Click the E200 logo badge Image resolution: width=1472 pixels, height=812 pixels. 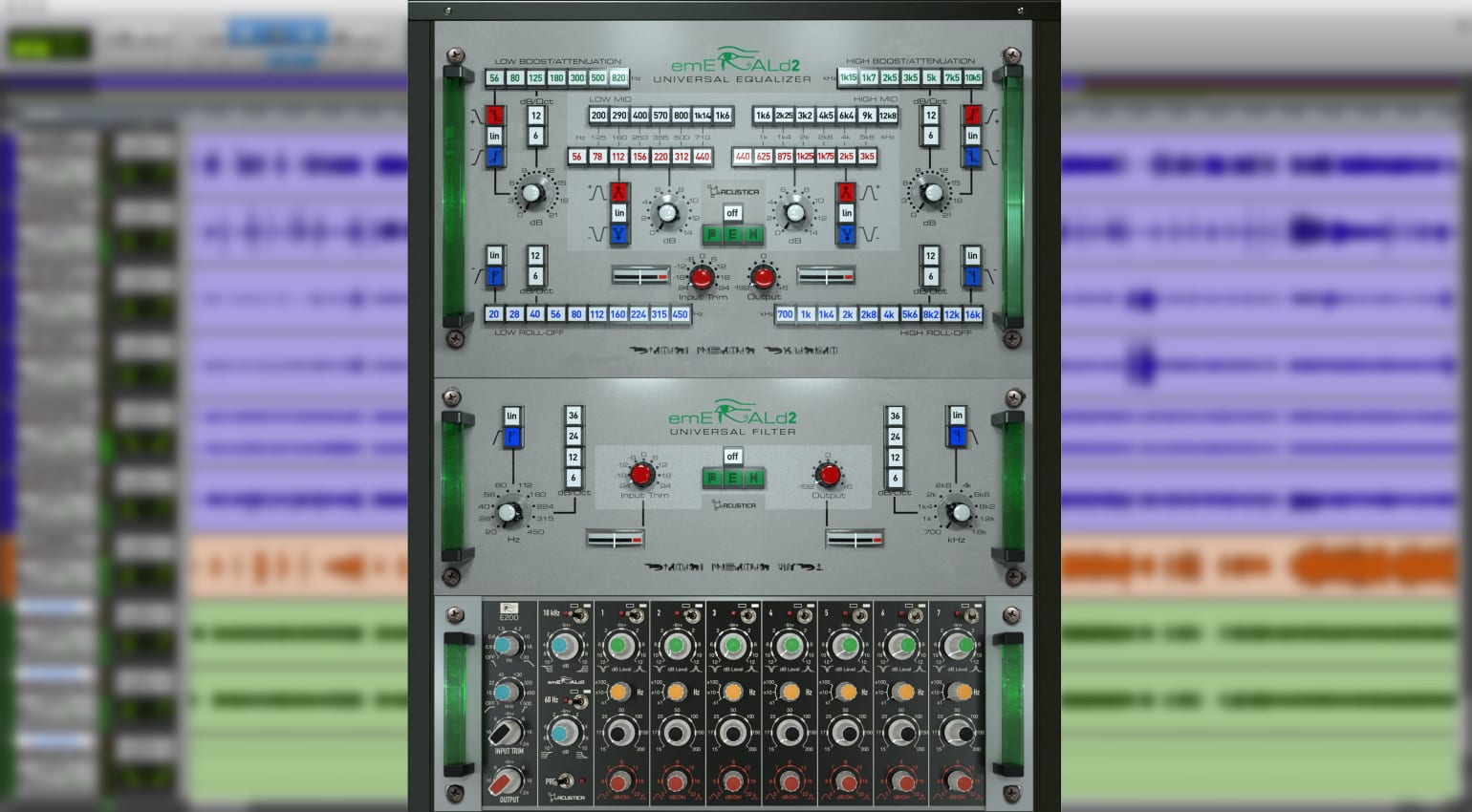pyautogui.click(x=509, y=609)
